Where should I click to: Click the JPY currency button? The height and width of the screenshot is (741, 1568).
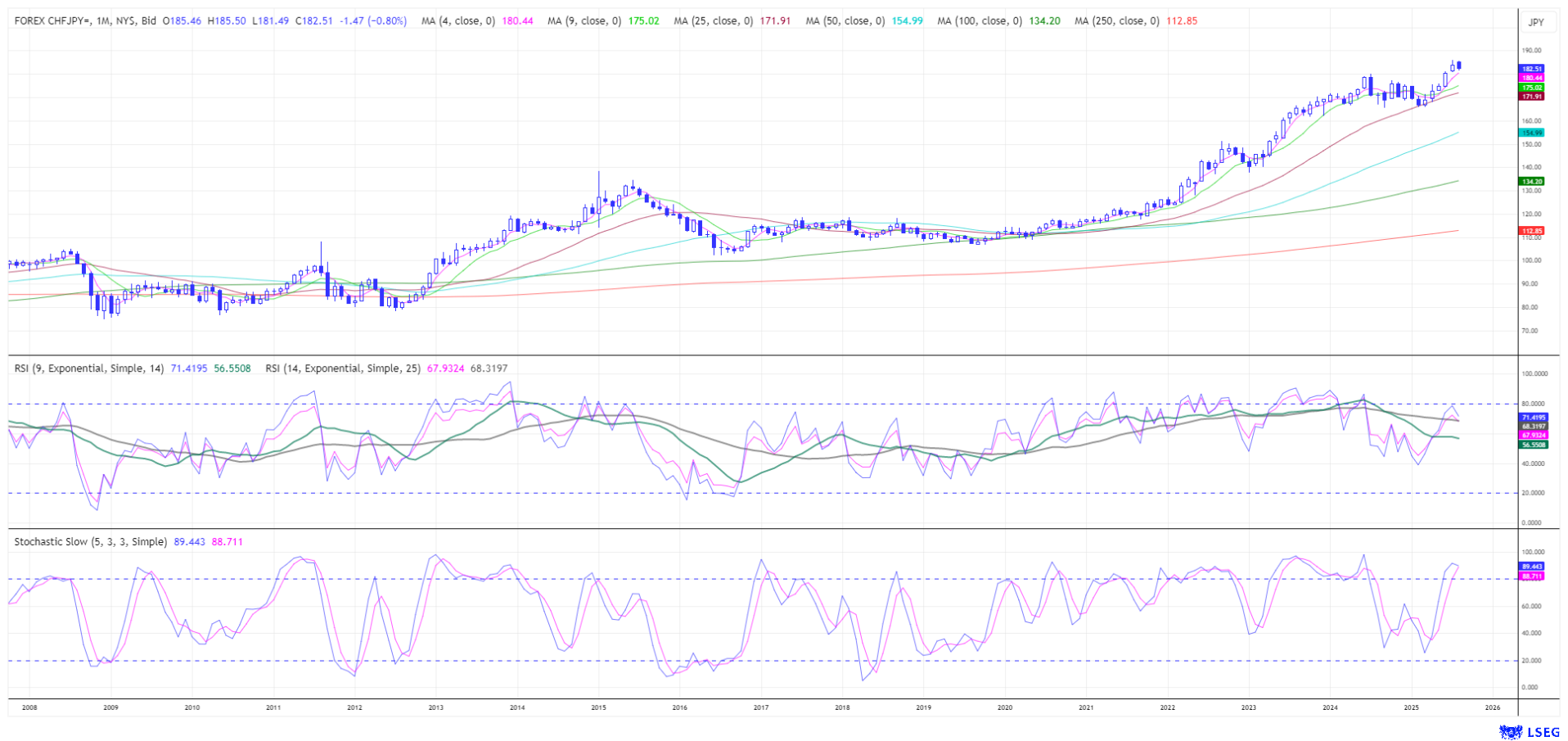tap(1536, 22)
